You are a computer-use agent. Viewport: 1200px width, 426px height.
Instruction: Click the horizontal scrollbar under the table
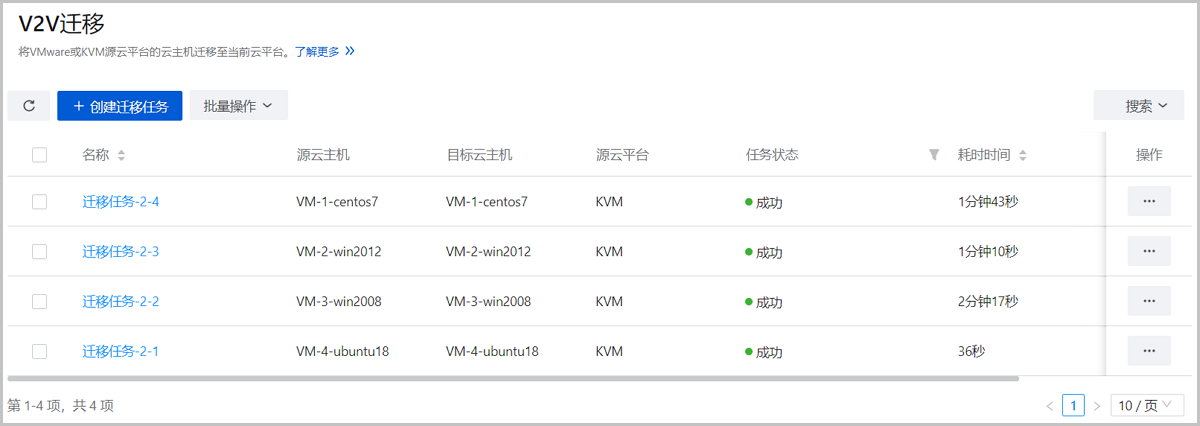pyautogui.click(x=512, y=379)
